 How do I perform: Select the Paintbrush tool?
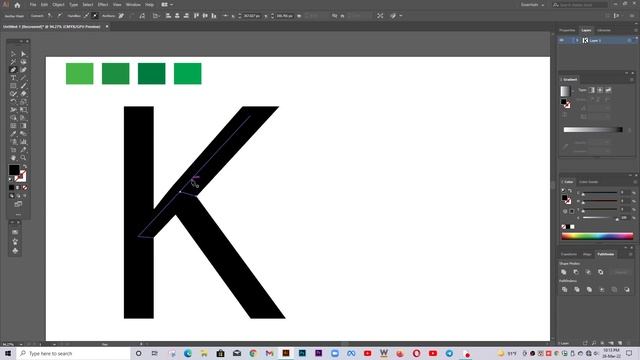[23, 86]
